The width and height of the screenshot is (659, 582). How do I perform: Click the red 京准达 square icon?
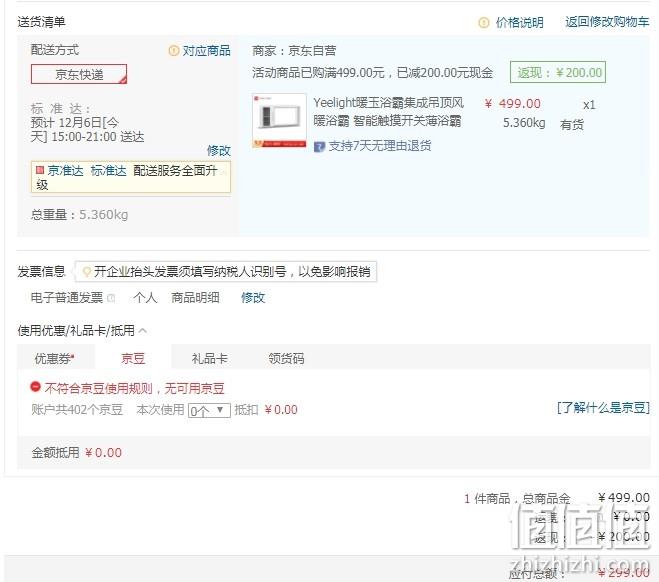pyautogui.click(x=40, y=170)
